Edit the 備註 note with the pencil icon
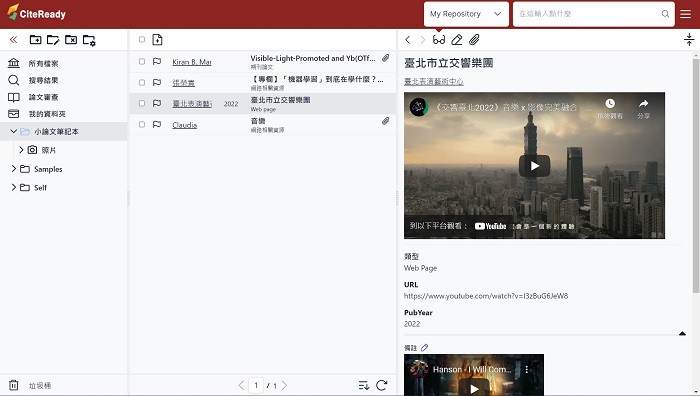 [424, 347]
